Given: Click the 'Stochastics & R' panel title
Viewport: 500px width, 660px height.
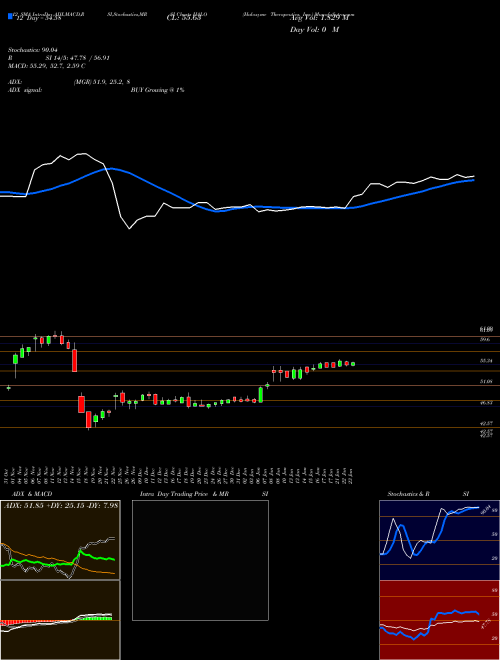Looking at the screenshot, I should pos(409,494).
